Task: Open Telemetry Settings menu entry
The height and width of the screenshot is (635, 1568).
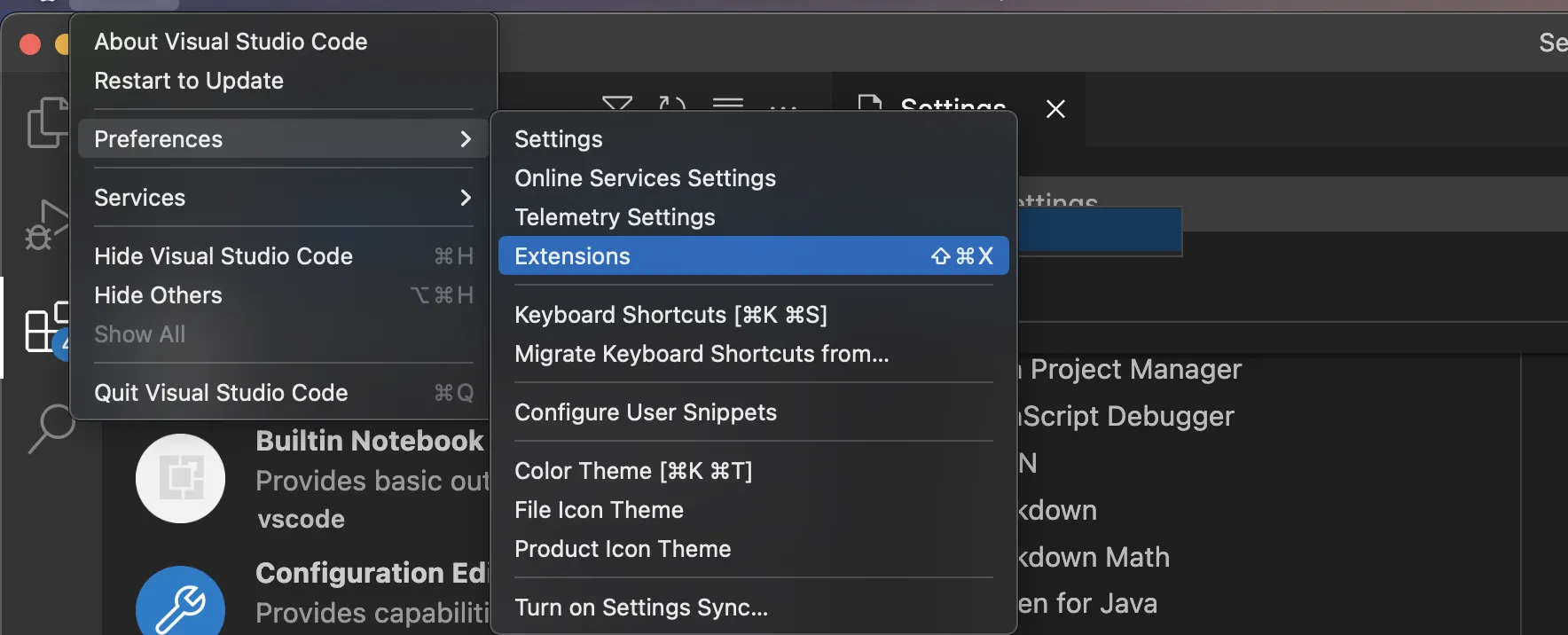Action: 615,217
